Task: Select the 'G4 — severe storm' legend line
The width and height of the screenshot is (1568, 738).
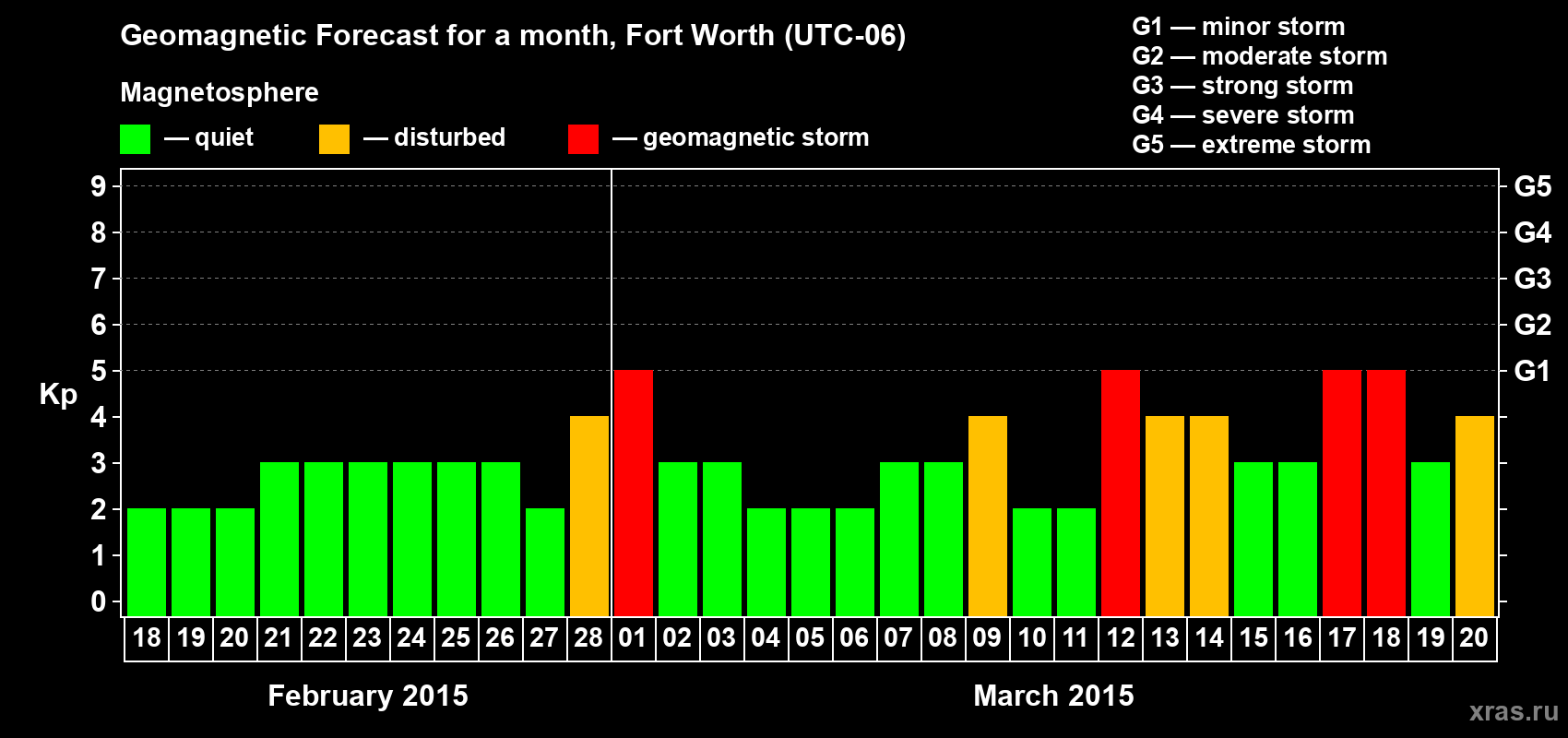Action: tap(1242, 115)
